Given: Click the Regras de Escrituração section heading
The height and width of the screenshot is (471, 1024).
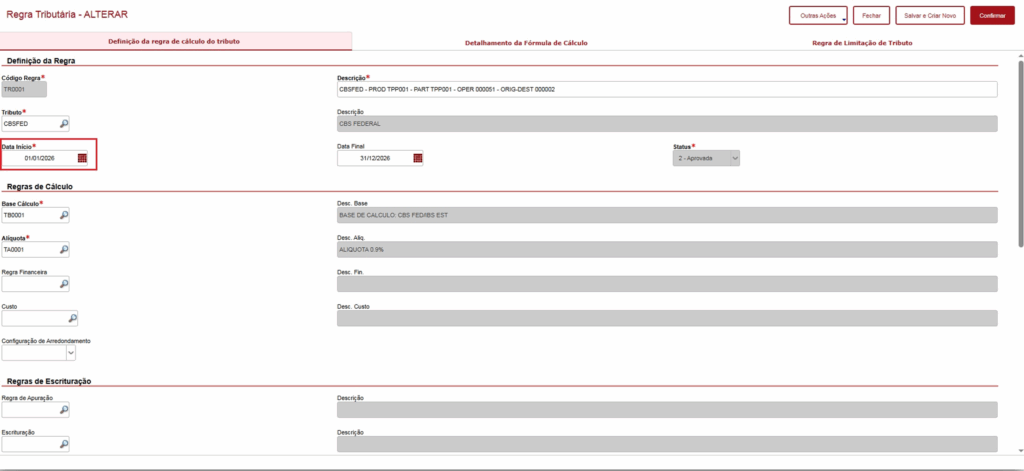Looking at the screenshot, I should click(x=49, y=380).
